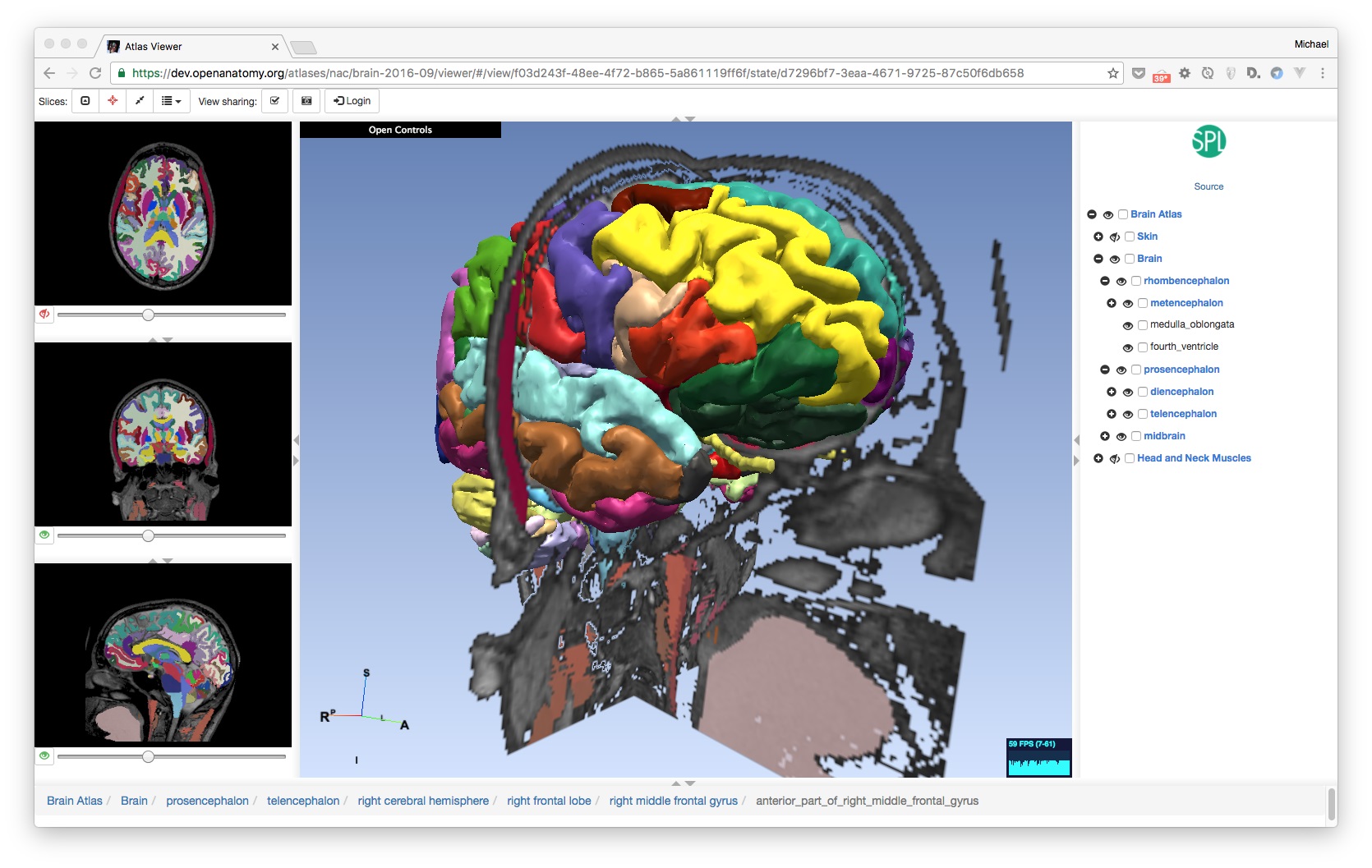1372x868 pixels.
Task: Select the fourth_ventricle checkbox
Action: [x=1143, y=347]
